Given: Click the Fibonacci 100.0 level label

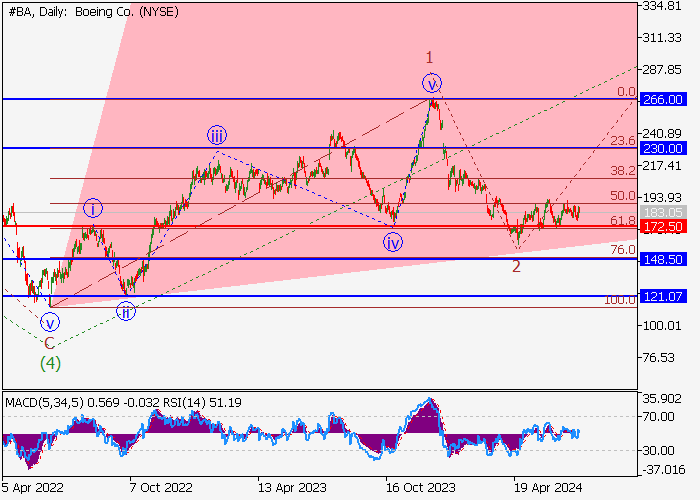Looking at the screenshot, I should click(620, 300).
